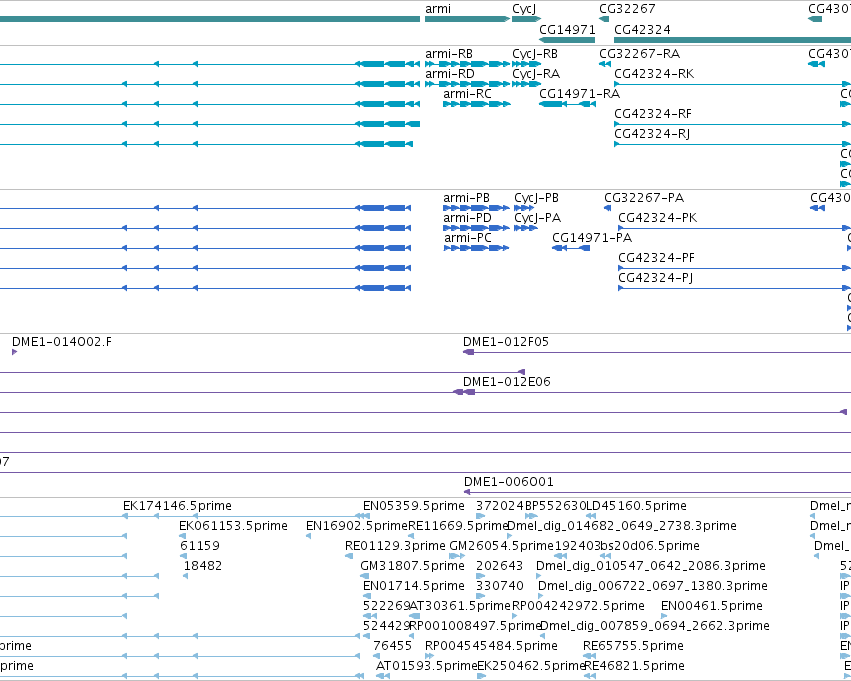Click the EN05359.5prime EST label
The width and height of the screenshot is (851, 681).
click(414, 507)
